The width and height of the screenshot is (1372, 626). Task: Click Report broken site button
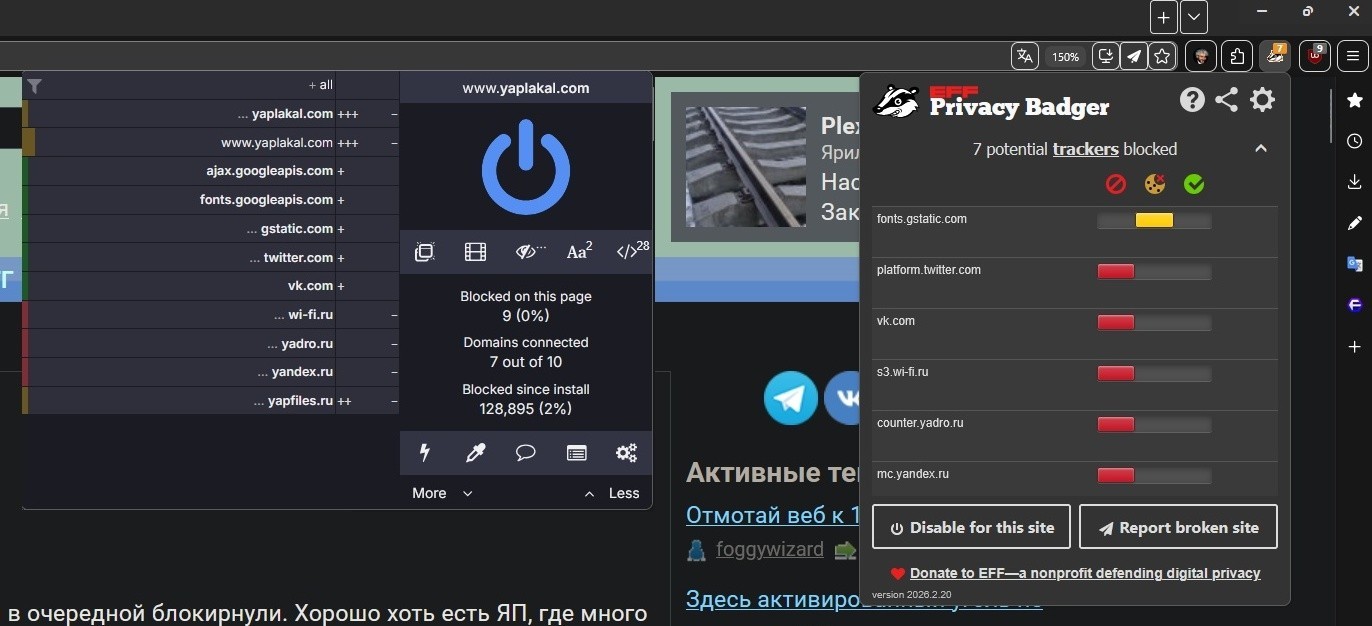pyautogui.click(x=1178, y=527)
